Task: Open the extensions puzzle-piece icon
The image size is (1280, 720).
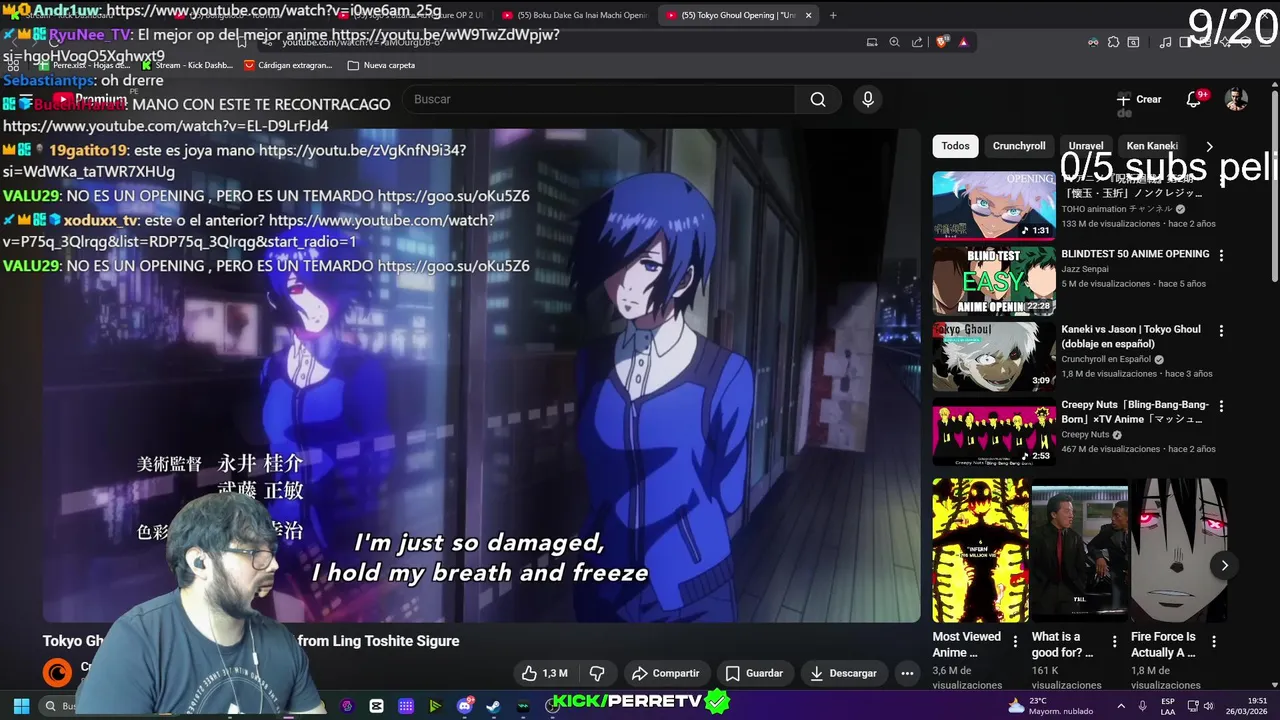Action: (x=1113, y=42)
